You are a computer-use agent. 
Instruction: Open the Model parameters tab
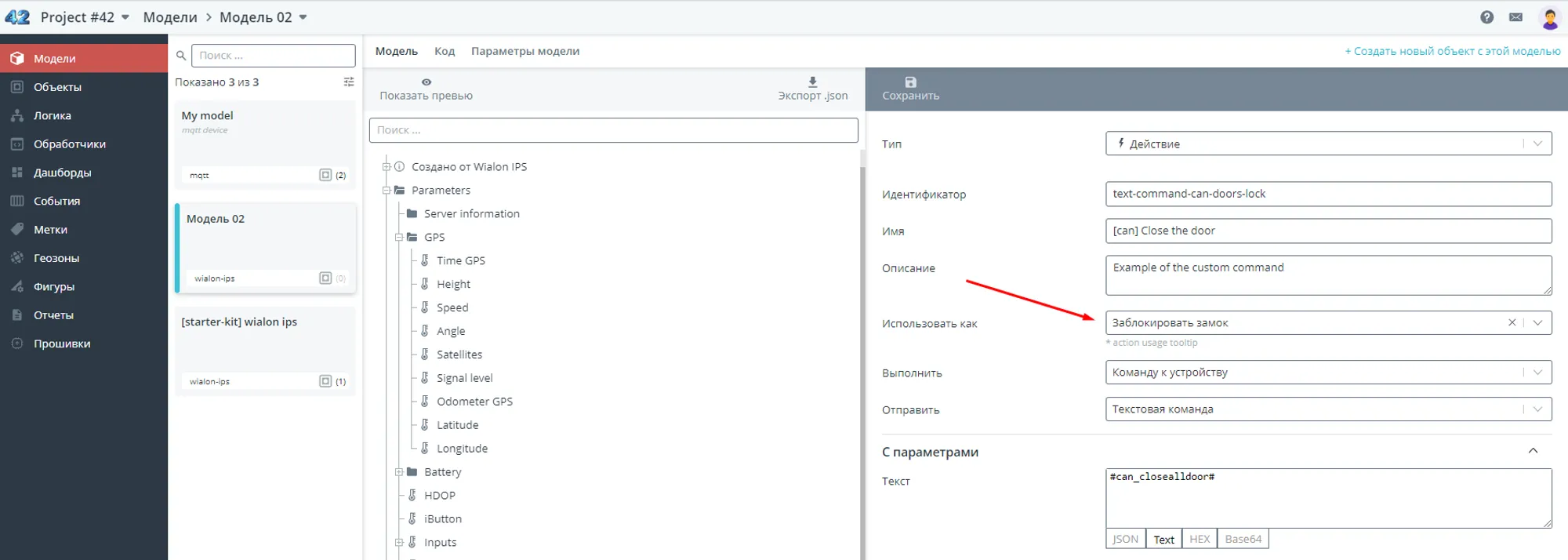tap(525, 51)
